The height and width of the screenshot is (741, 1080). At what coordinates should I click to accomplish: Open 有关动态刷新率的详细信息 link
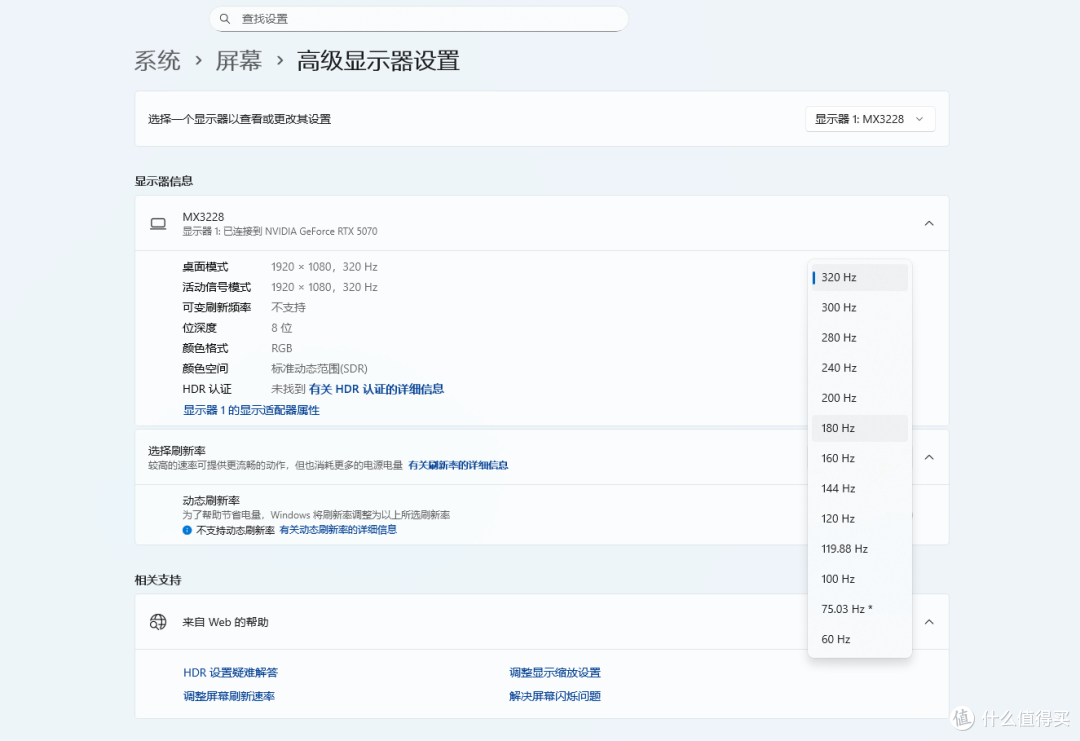click(x=338, y=530)
